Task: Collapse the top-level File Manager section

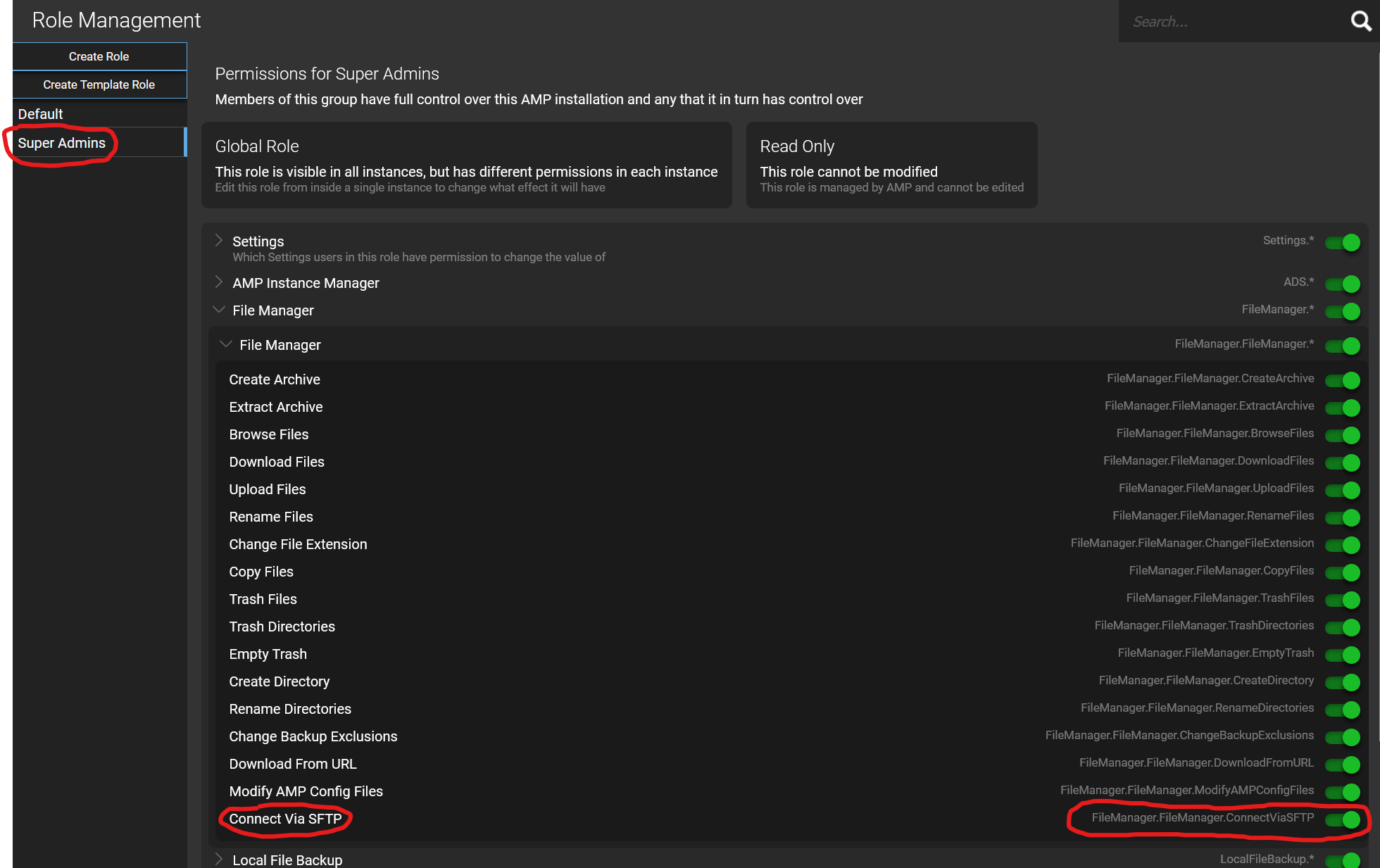Action: click(219, 310)
